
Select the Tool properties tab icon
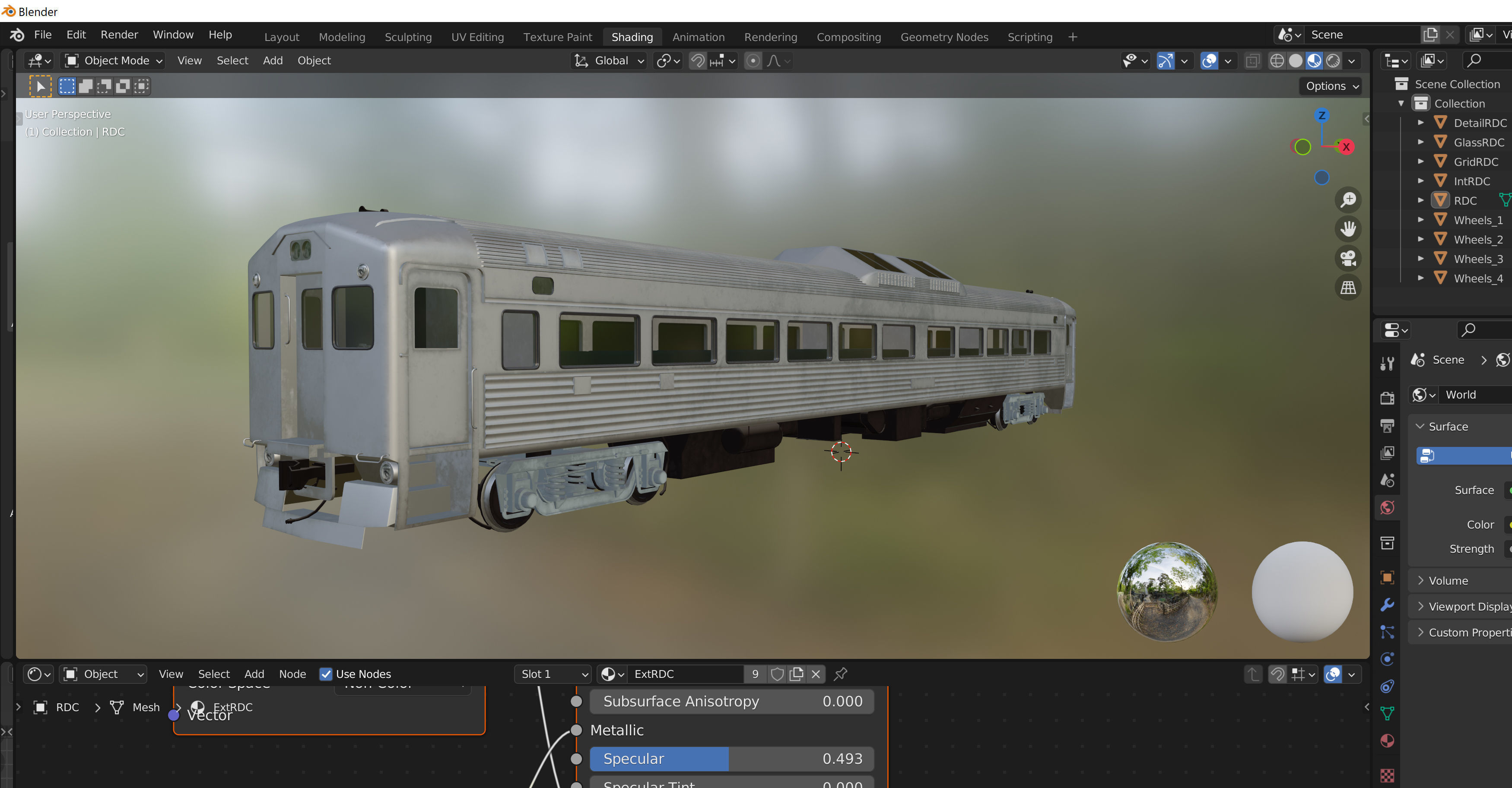click(x=1388, y=364)
